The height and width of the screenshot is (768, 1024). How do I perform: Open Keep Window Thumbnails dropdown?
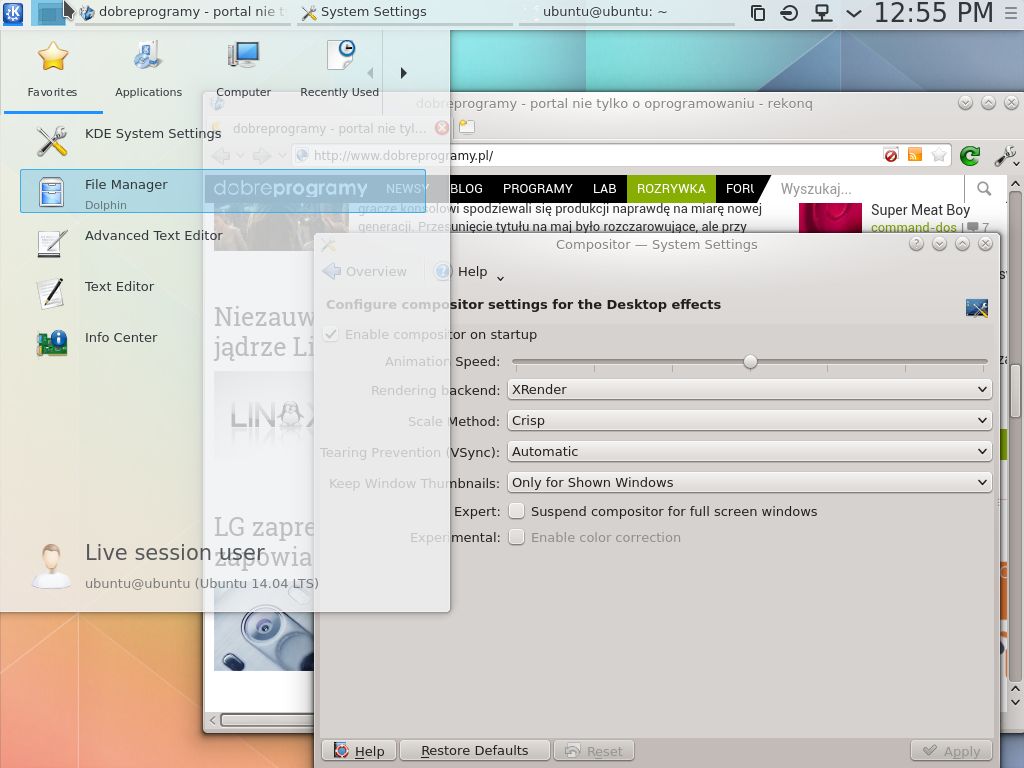click(x=749, y=483)
